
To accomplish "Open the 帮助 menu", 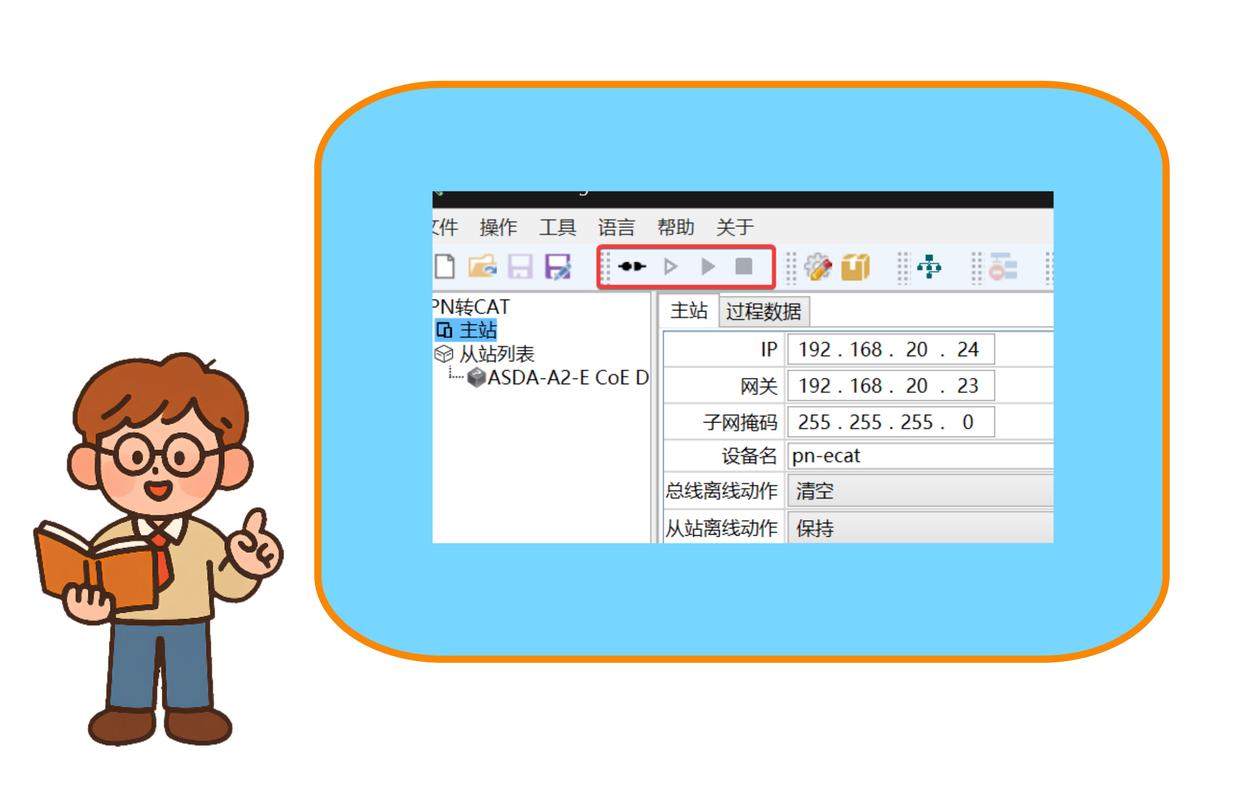I will coord(676,228).
